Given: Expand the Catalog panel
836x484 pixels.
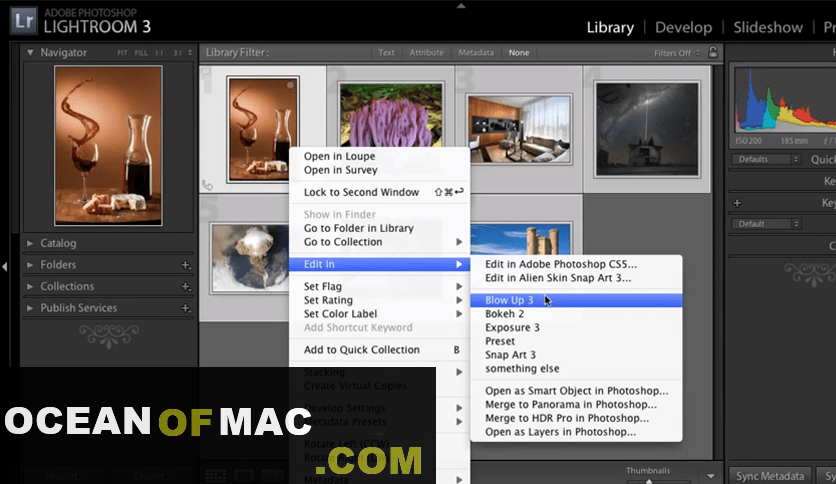Looking at the screenshot, I should coord(30,243).
